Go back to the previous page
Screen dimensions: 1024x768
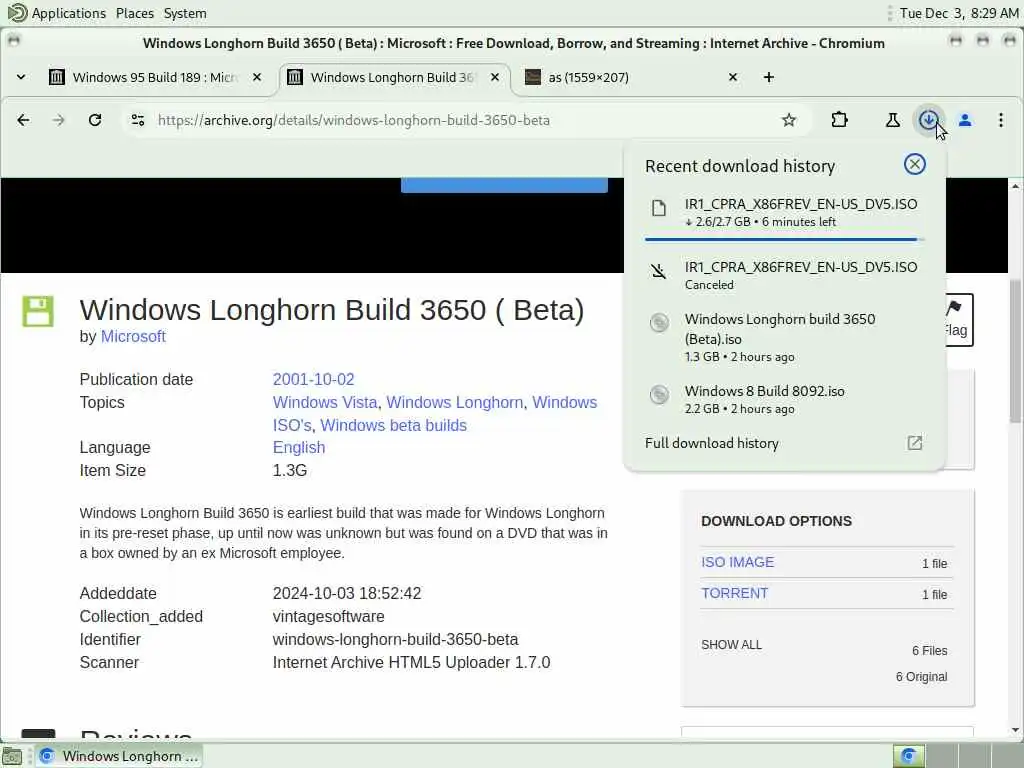pyautogui.click(x=24, y=120)
